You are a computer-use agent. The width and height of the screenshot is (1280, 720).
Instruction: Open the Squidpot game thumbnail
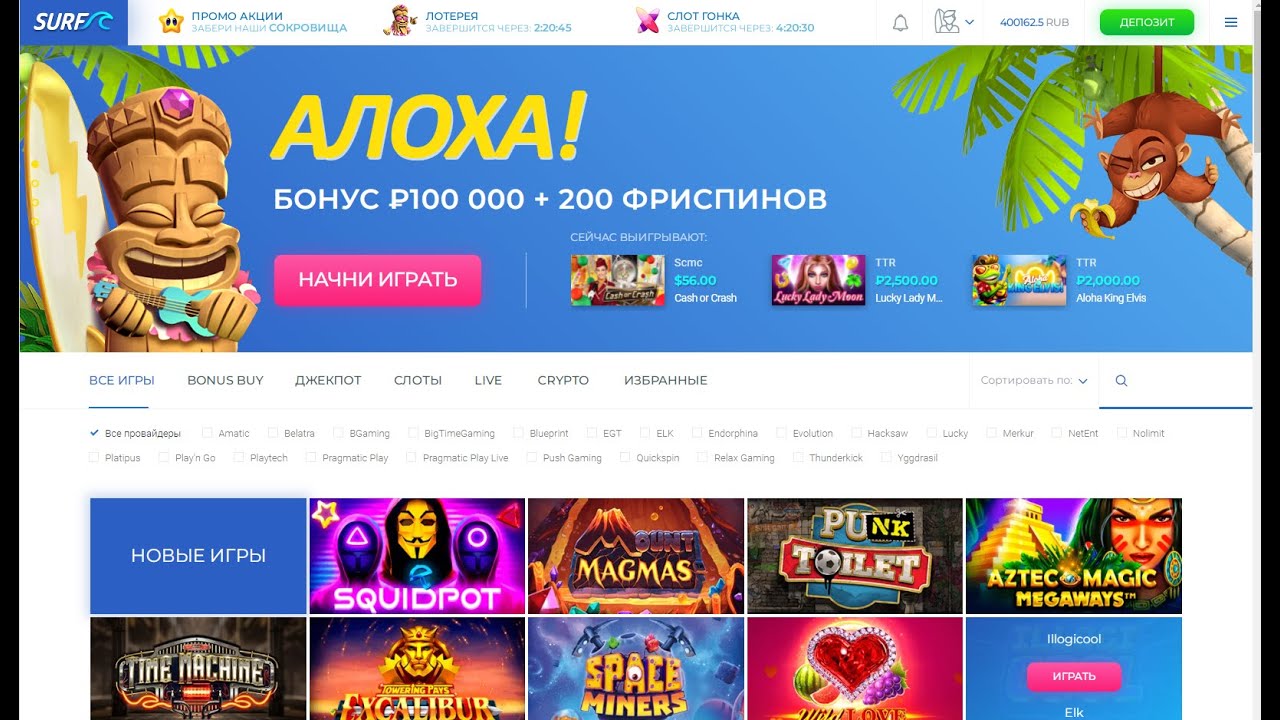[x=417, y=556]
